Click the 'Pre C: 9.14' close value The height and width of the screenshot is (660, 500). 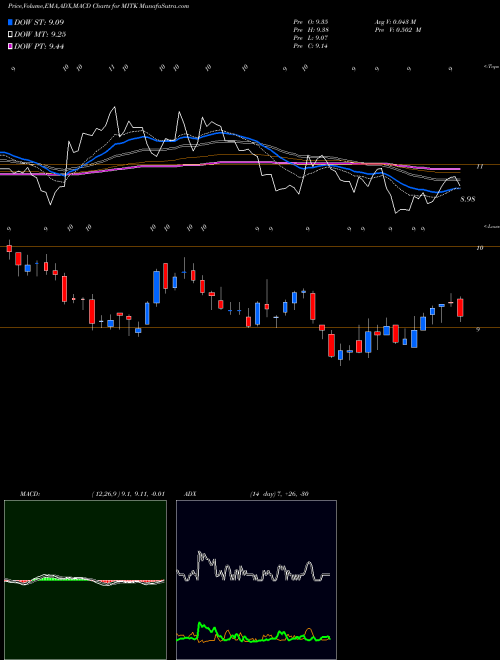coord(311,46)
